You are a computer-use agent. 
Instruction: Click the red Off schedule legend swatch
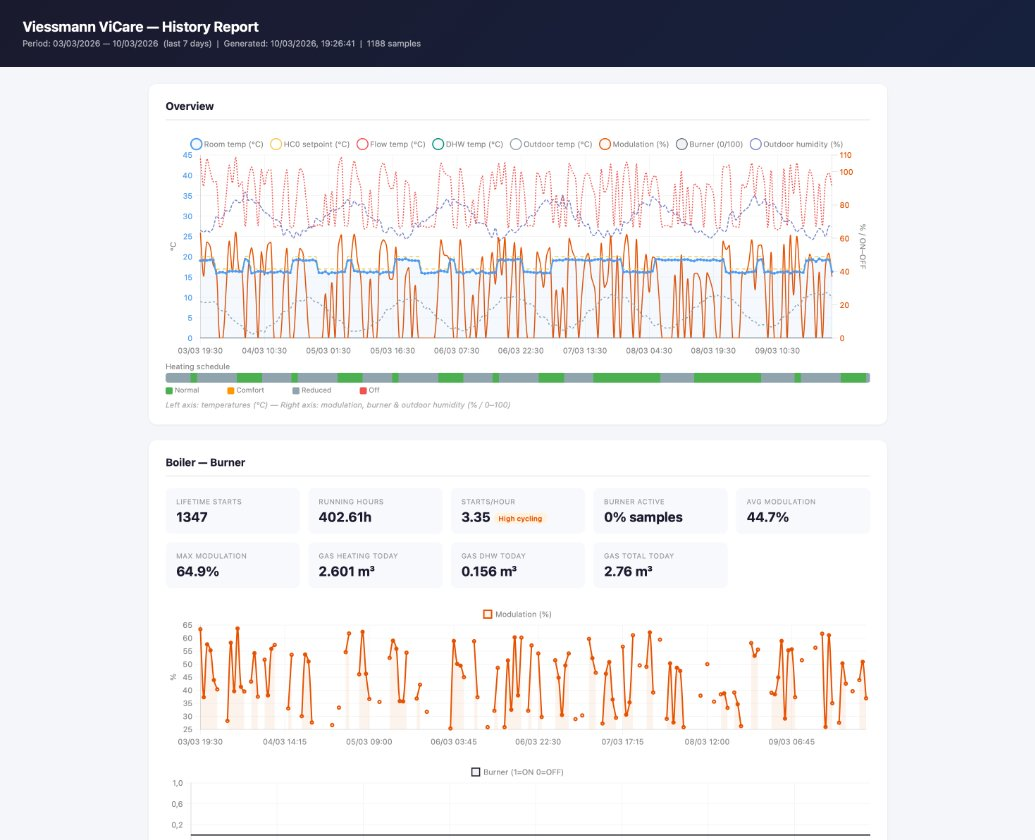pos(363,391)
